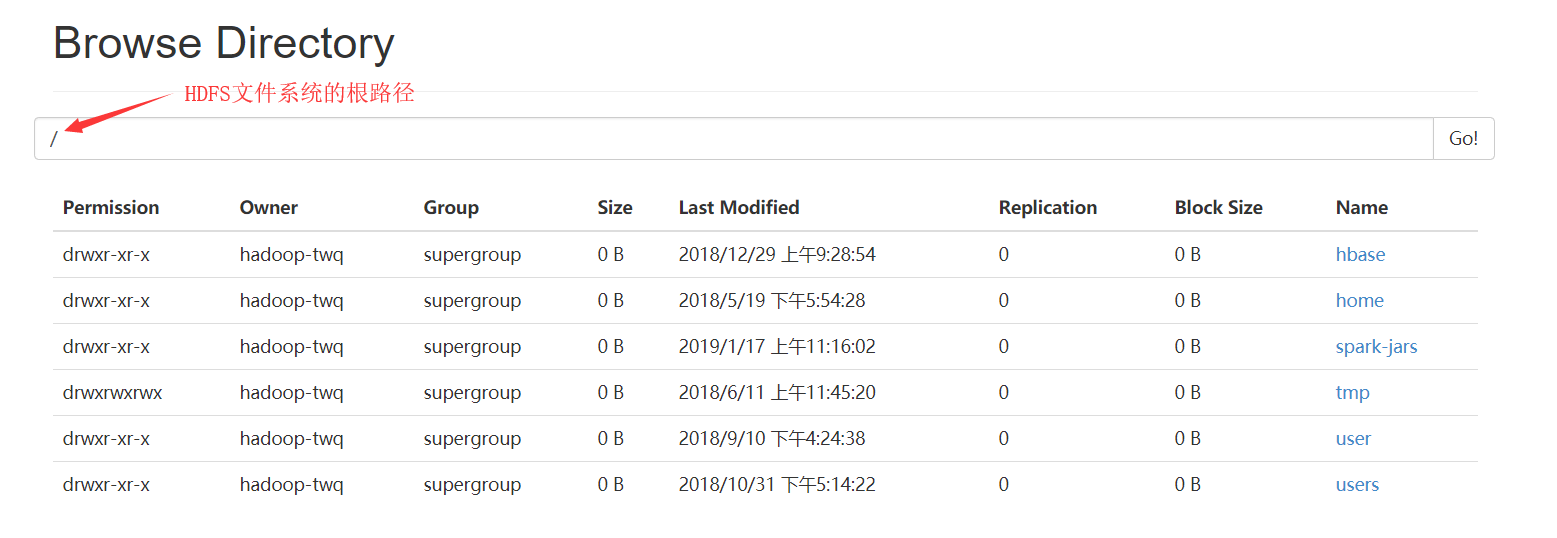This screenshot has height=538, width=1557.
Task: Click the Replication column header
Action: coord(1048,207)
